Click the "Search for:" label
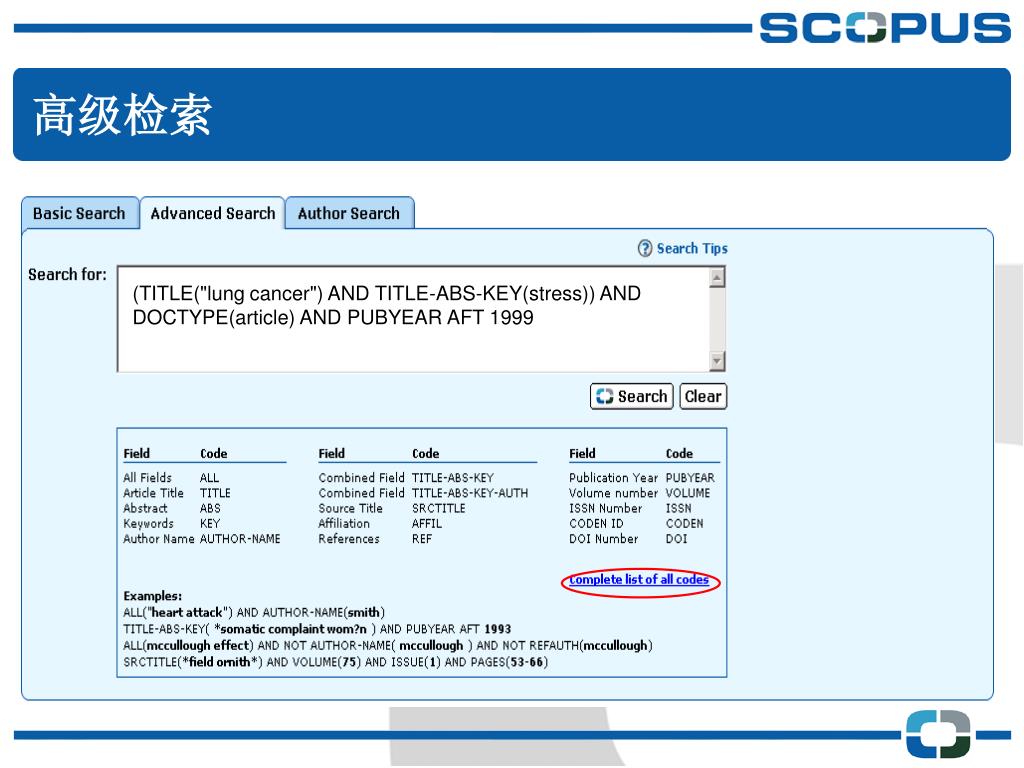Image resolution: width=1024 pixels, height=768 pixels. tap(67, 274)
